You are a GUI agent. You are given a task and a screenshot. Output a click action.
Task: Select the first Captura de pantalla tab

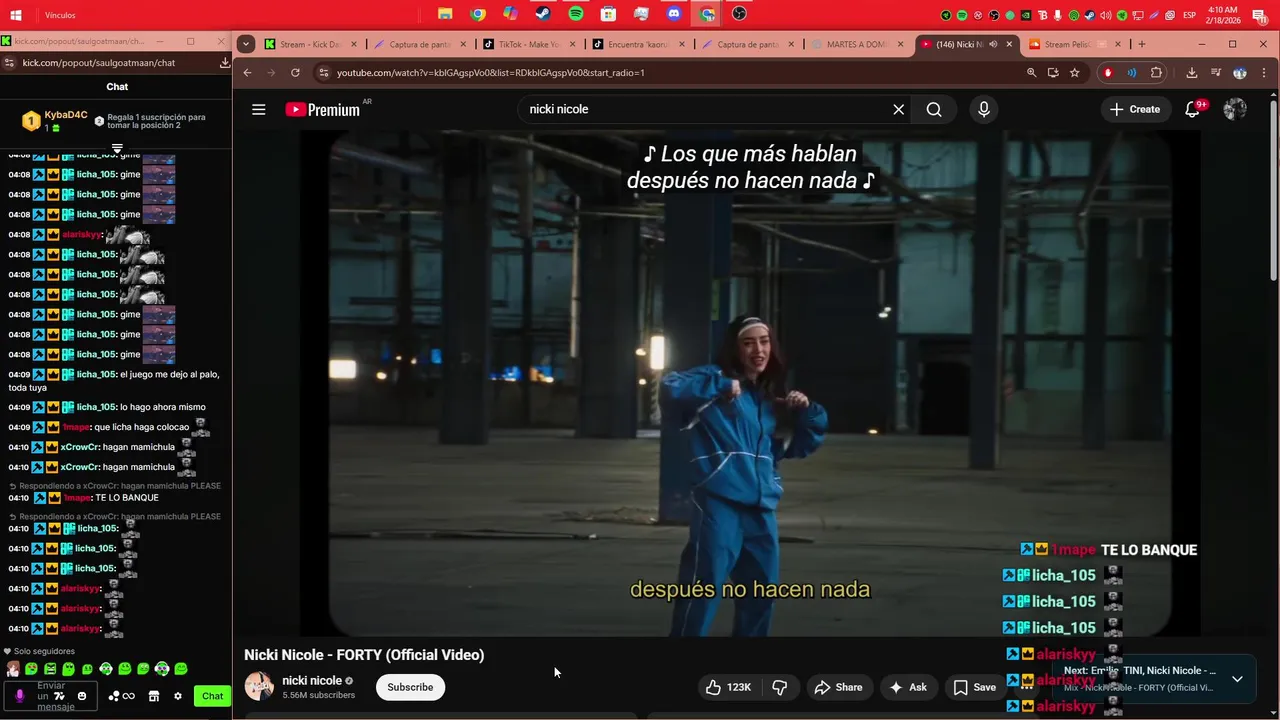pyautogui.click(x=419, y=44)
